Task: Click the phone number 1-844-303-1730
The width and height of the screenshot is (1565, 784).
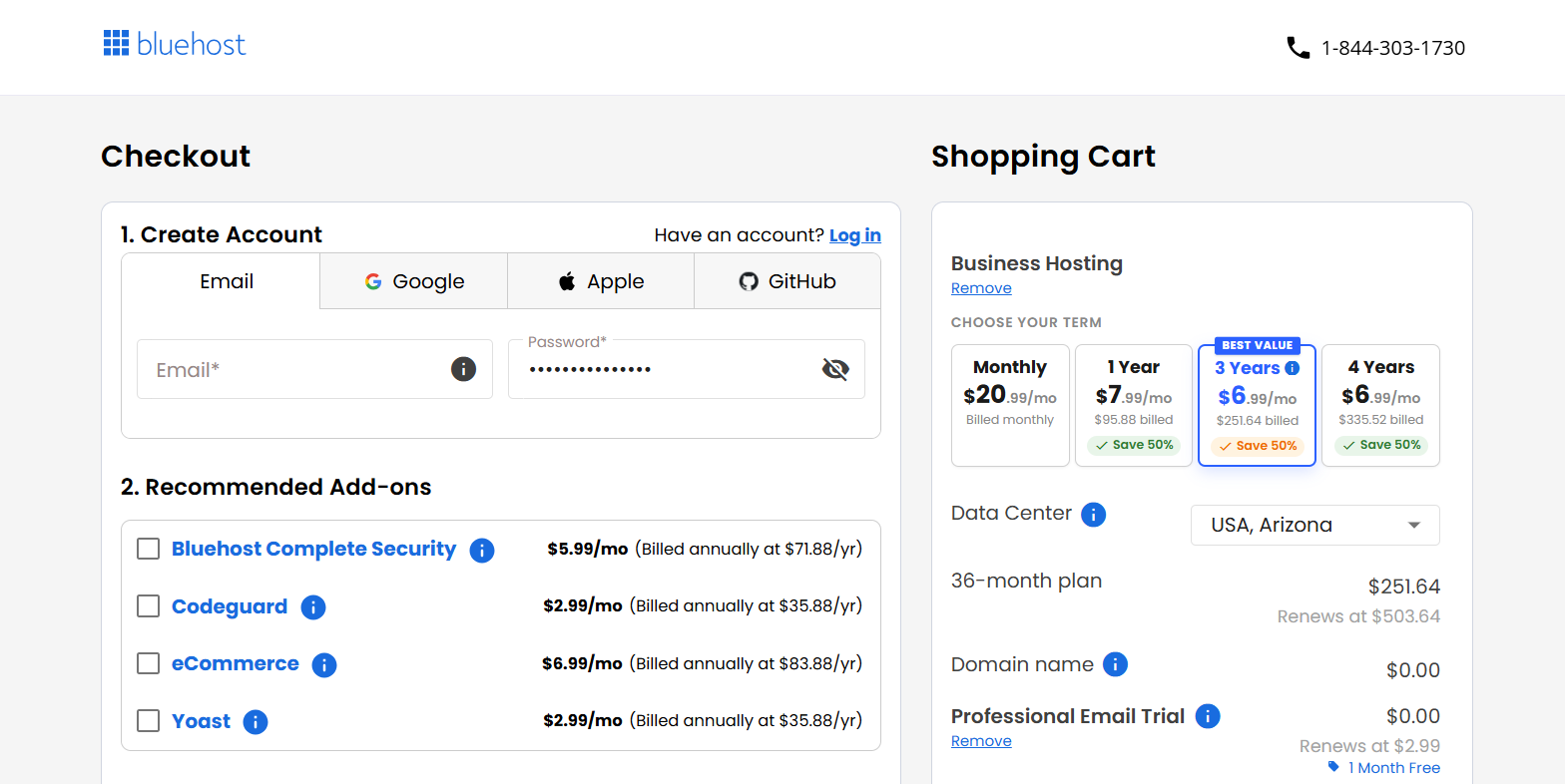Action: tap(1393, 48)
